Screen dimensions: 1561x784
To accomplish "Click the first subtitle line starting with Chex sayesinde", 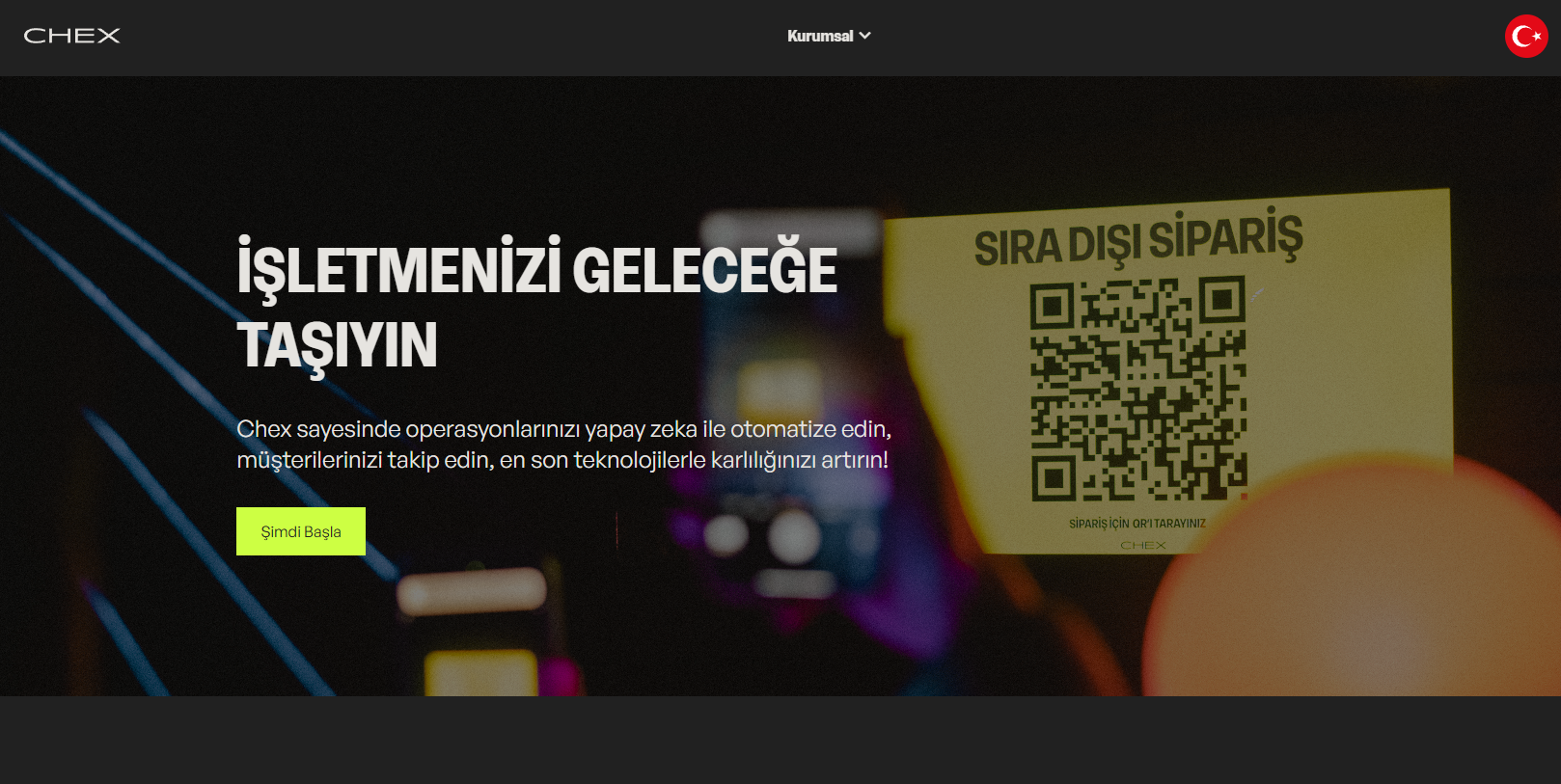I will coord(563,429).
